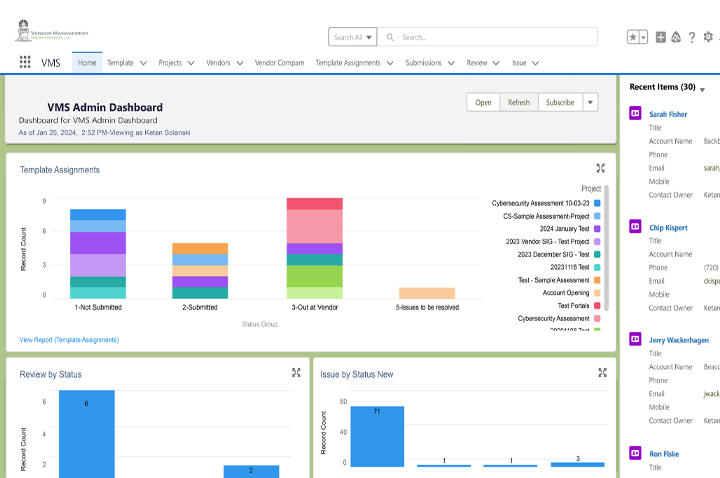720x478 pixels.
Task: Open View Report (Template Assignments) link
Action: coord(69,340)
